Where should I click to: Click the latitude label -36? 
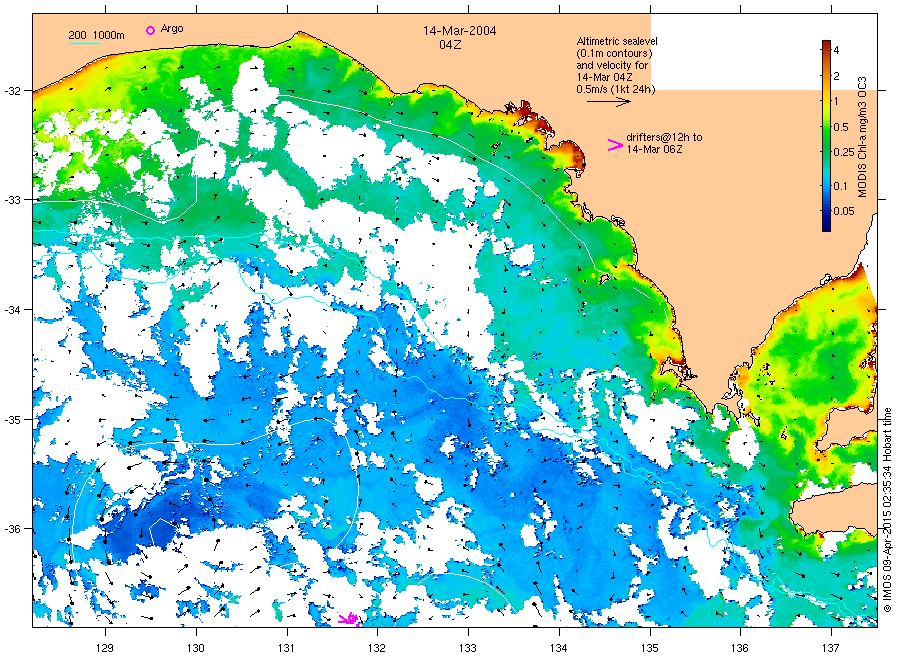coord(13,529)
